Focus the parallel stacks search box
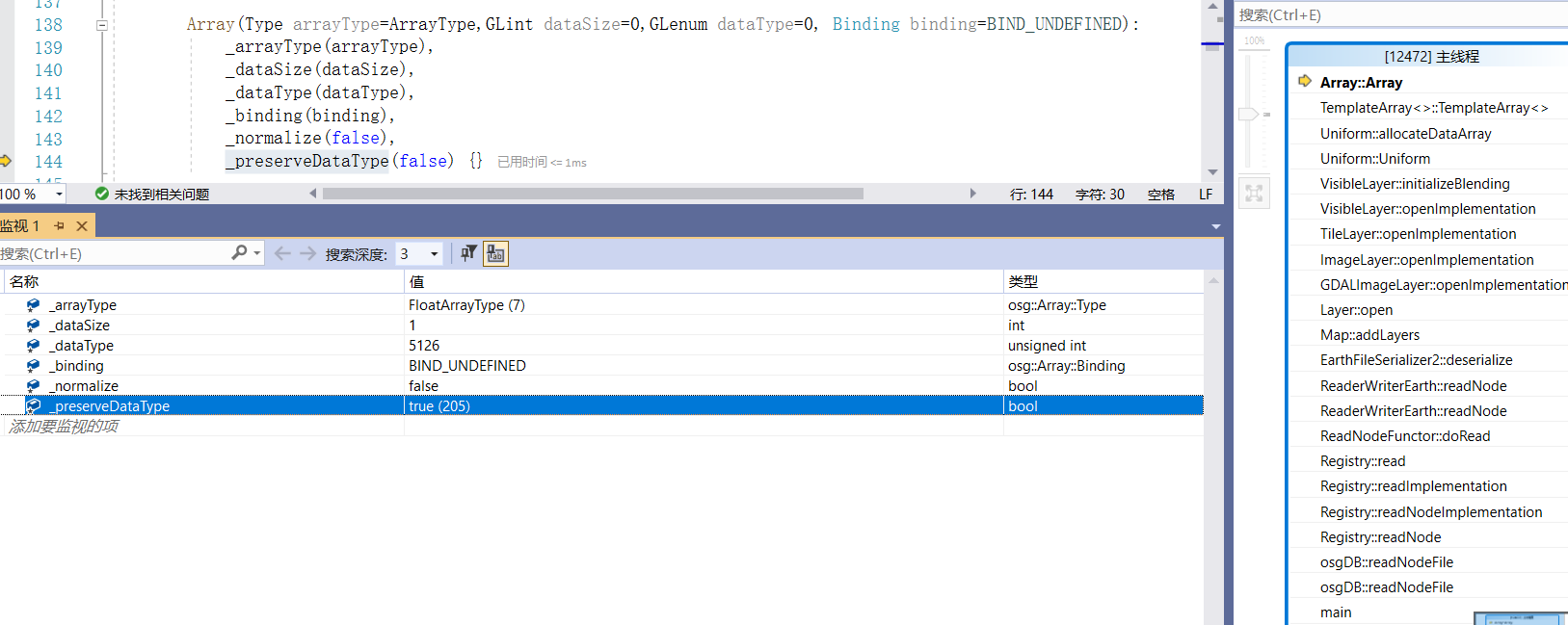1568x625 pixels. pos(1402,15)
